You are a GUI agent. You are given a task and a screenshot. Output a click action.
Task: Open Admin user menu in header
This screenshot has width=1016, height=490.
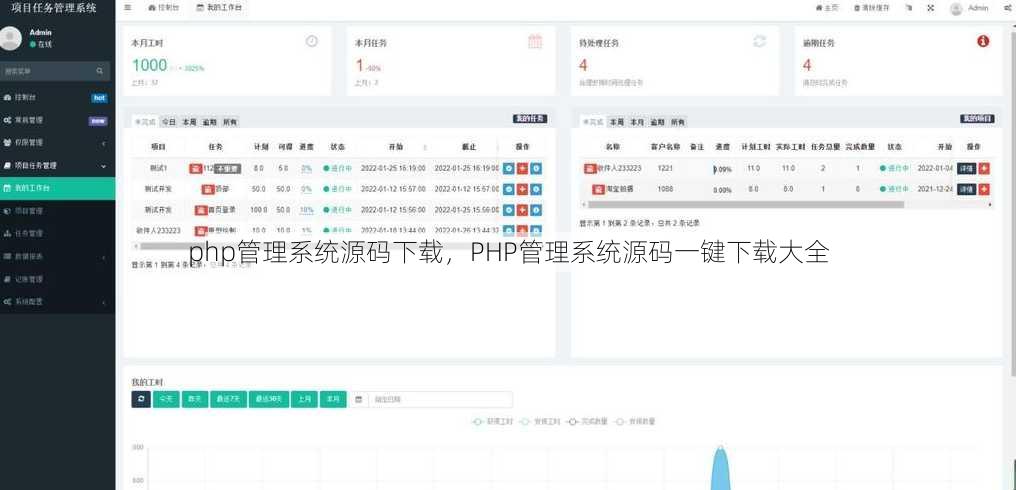point(969,8)
